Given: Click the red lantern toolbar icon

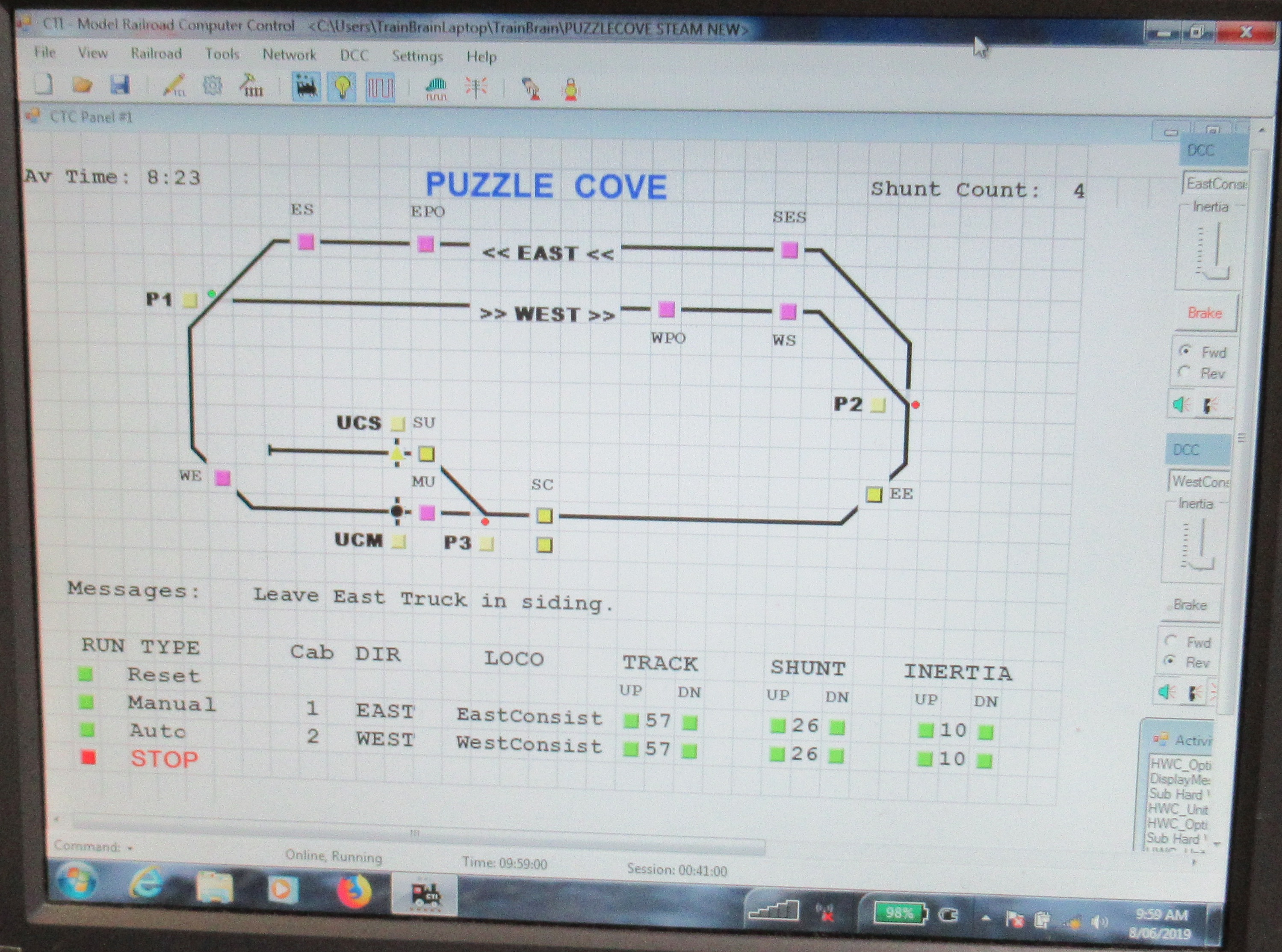Looking at the screenshot, I should click(x=571, y=90).
